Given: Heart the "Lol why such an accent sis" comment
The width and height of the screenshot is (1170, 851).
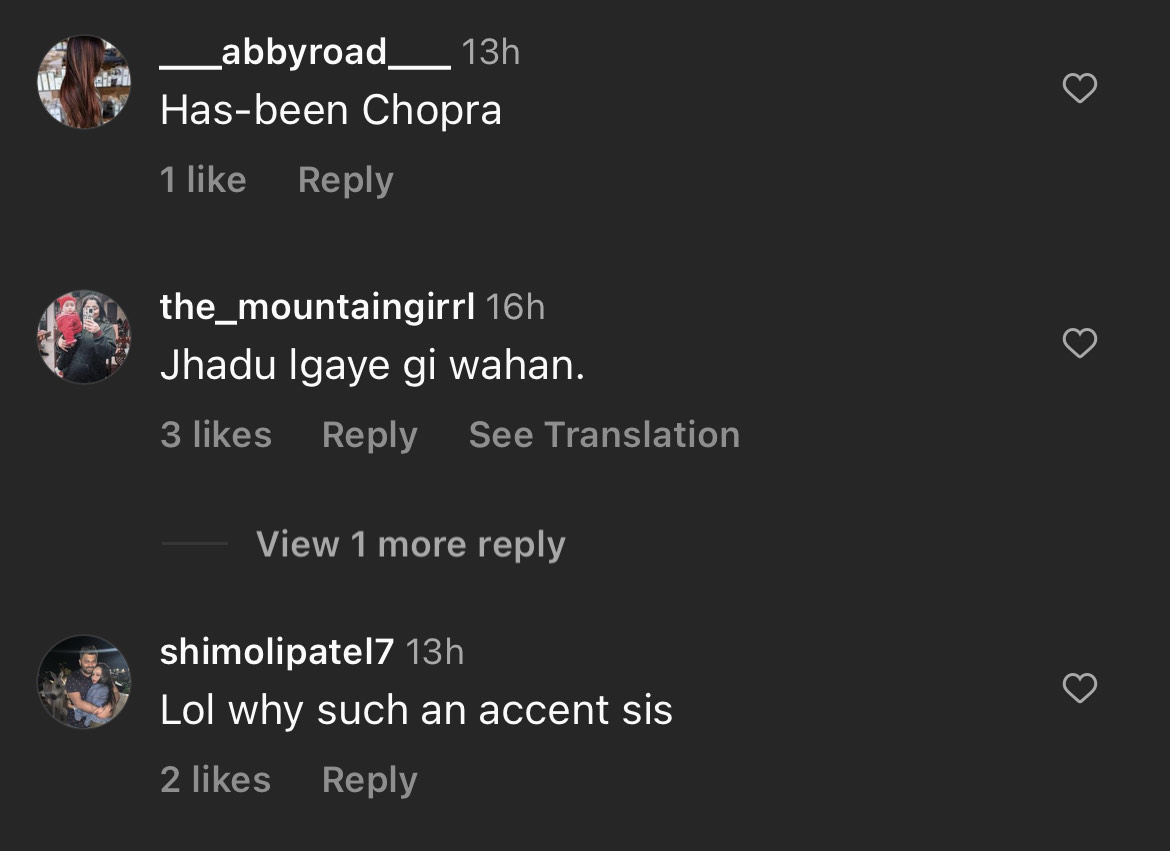Looking at the screenshot, I should click(1079, 688).
